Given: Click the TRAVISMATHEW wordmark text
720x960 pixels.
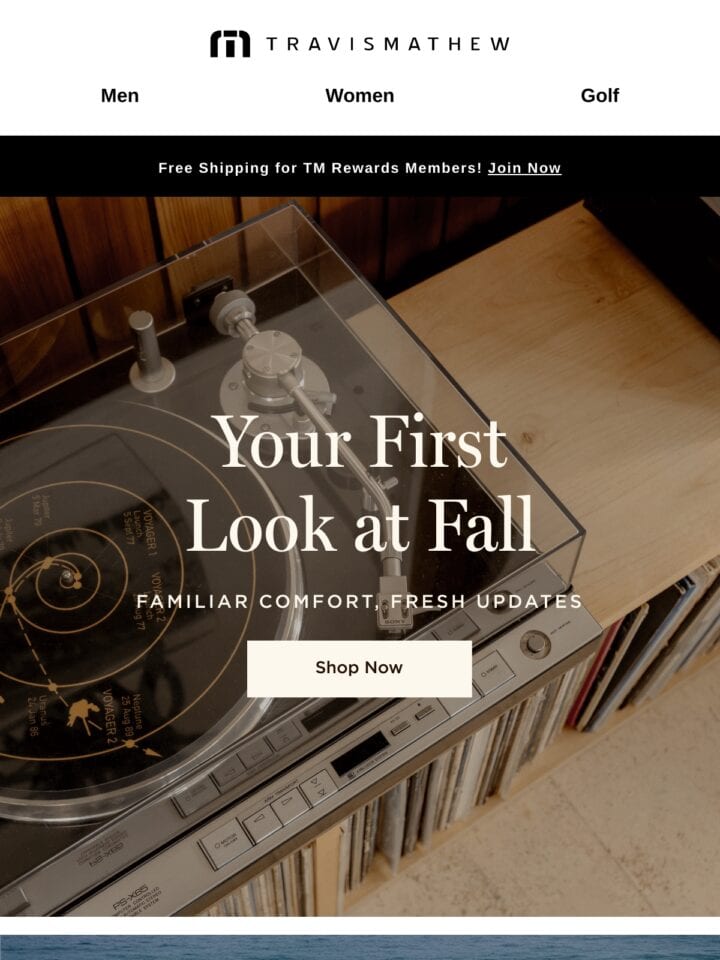Looking at the screenshot, I should 388,43.
